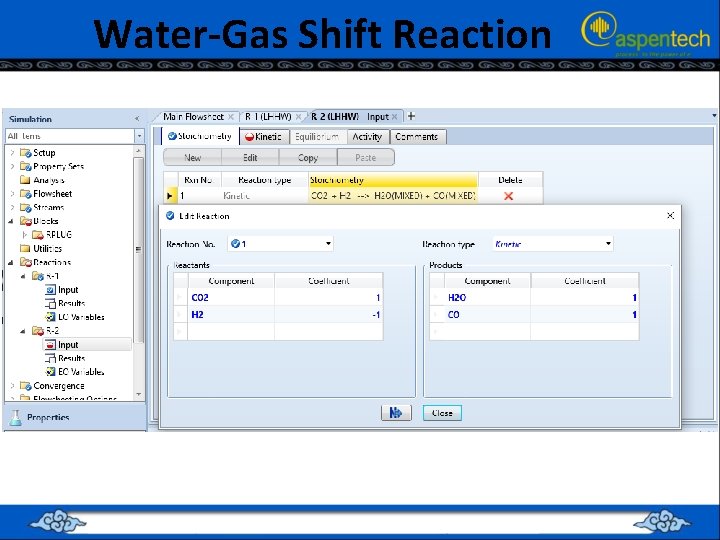This screenshot has height=540, width=720.
Task: Delete reaction 1 with the red X
Action: click(508, 196)
